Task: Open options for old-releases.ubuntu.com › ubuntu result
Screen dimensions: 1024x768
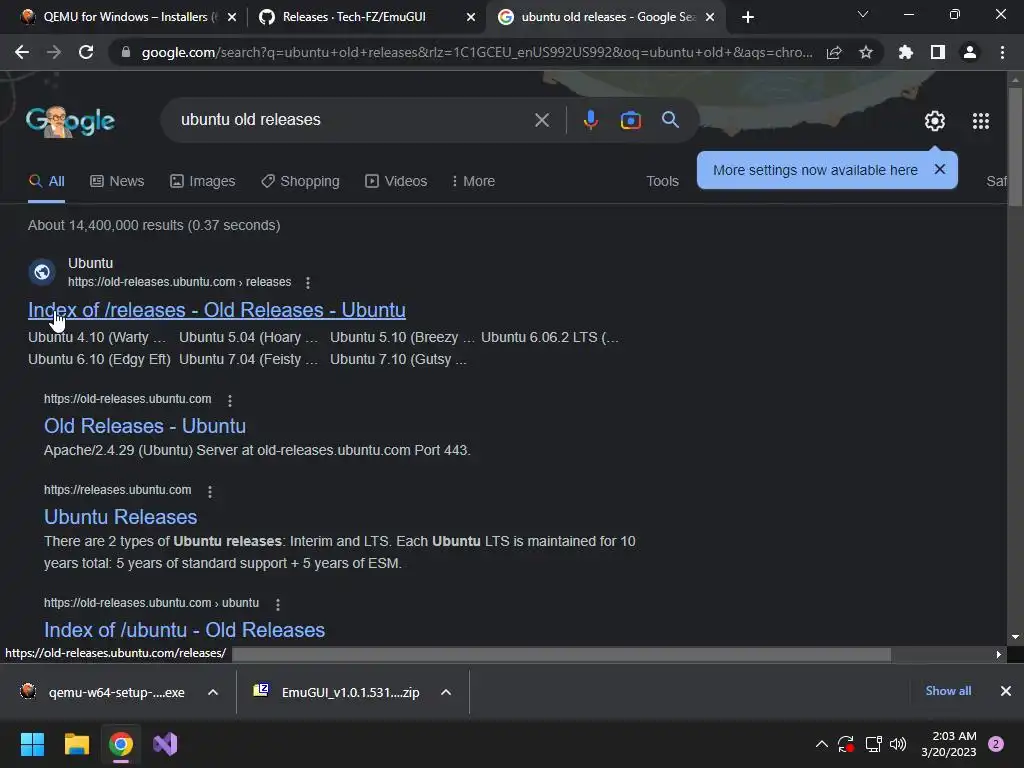Action: [278, 604]
